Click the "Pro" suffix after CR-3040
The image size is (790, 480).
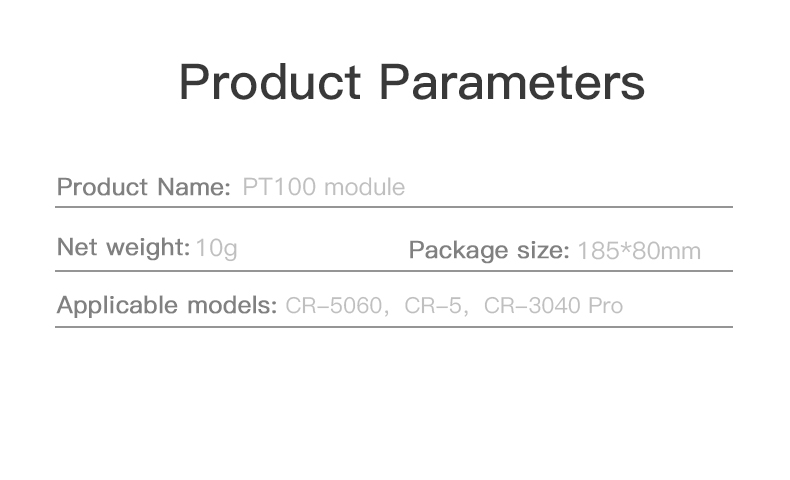click(x=605, y=305)
